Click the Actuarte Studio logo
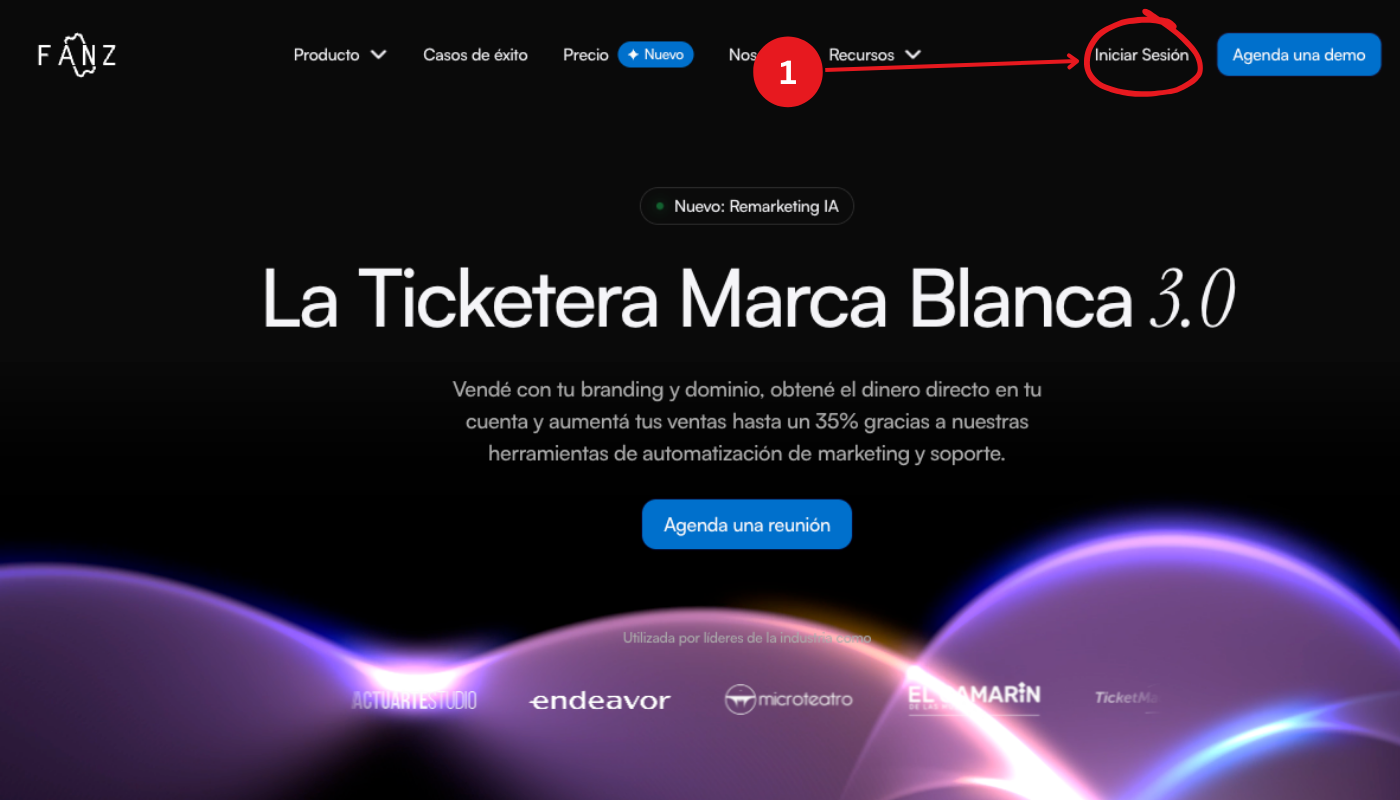Viewport: 1400px width, 800px height. point(414,700)
